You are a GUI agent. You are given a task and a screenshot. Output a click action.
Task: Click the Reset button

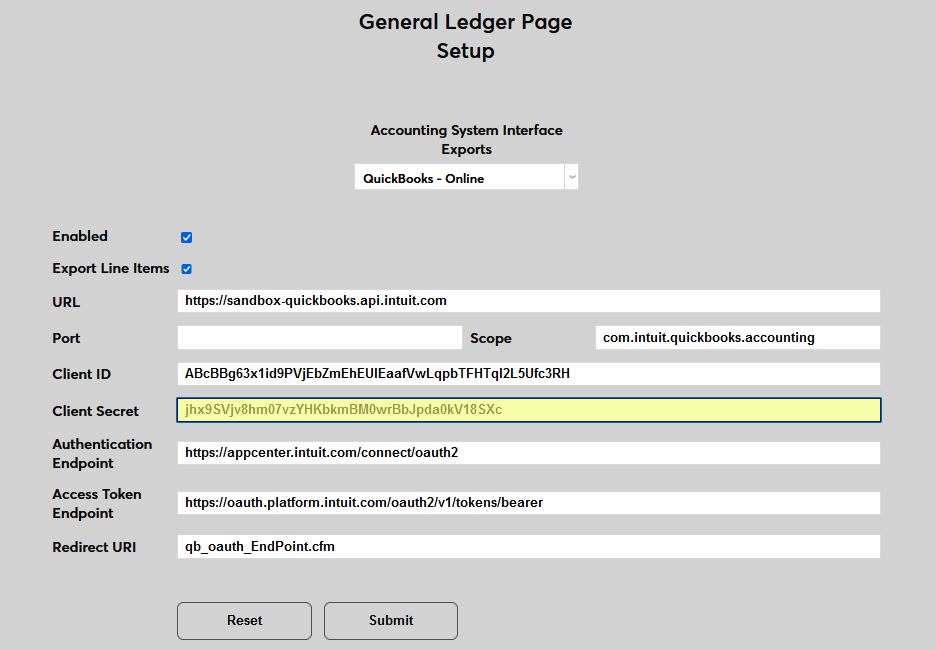(x=243, y=621)
